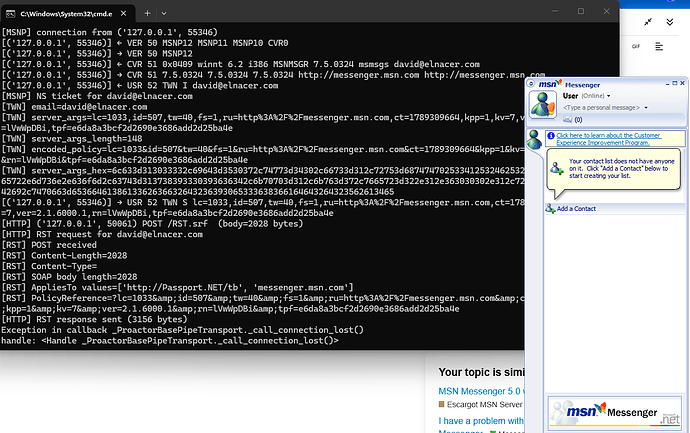Close the cmd.exe terminal tab
The height and width of the screenshot is (433, 690).
[x=124, y=14]
